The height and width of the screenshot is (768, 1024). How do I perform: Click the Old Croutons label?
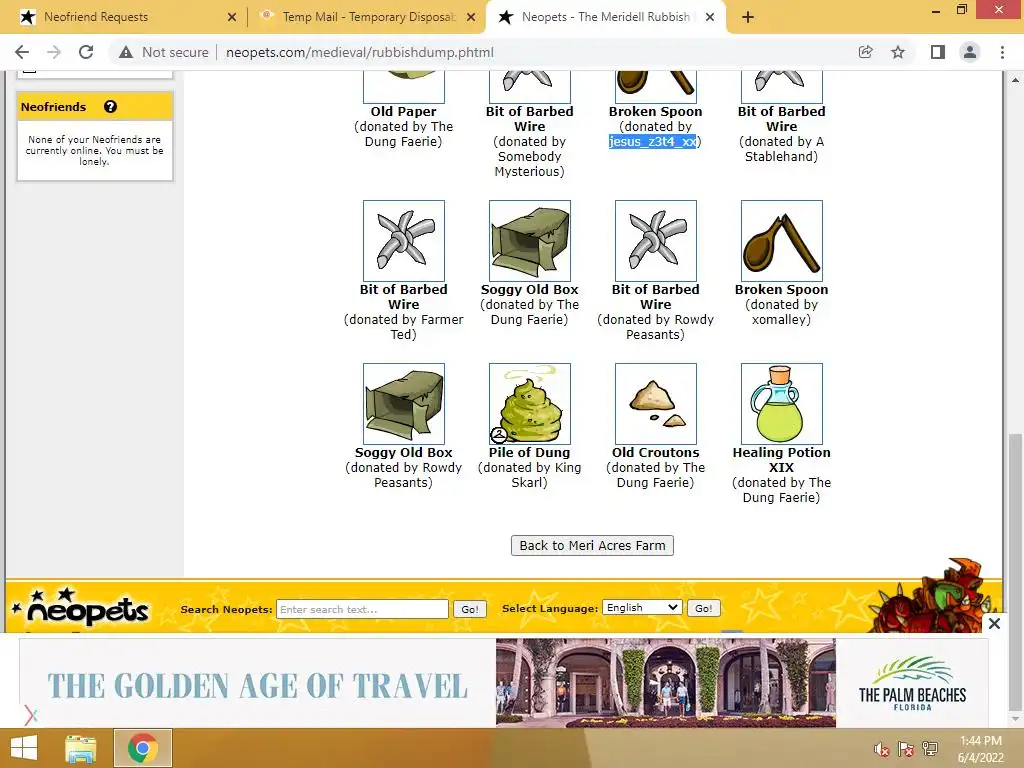click(x=656, y=452)
